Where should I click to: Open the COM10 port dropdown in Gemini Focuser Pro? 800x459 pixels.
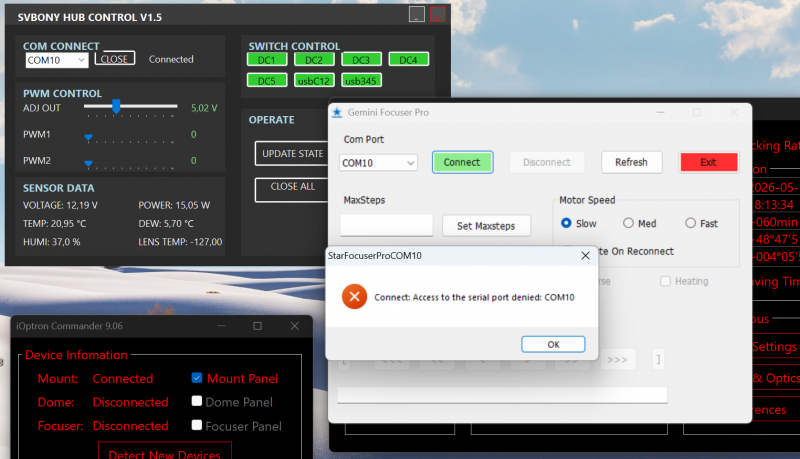pos(378,163)
